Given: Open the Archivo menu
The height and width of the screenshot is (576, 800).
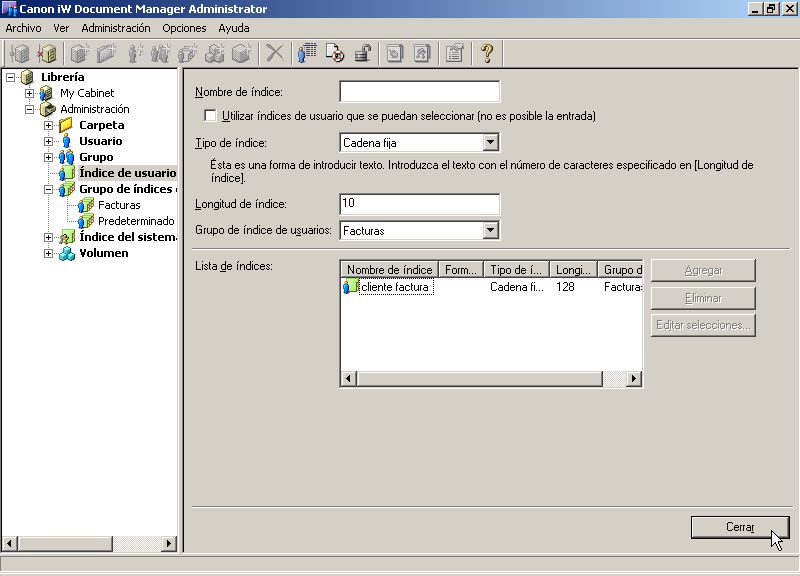Looking at the screenshot, I should tap(23, 28).
